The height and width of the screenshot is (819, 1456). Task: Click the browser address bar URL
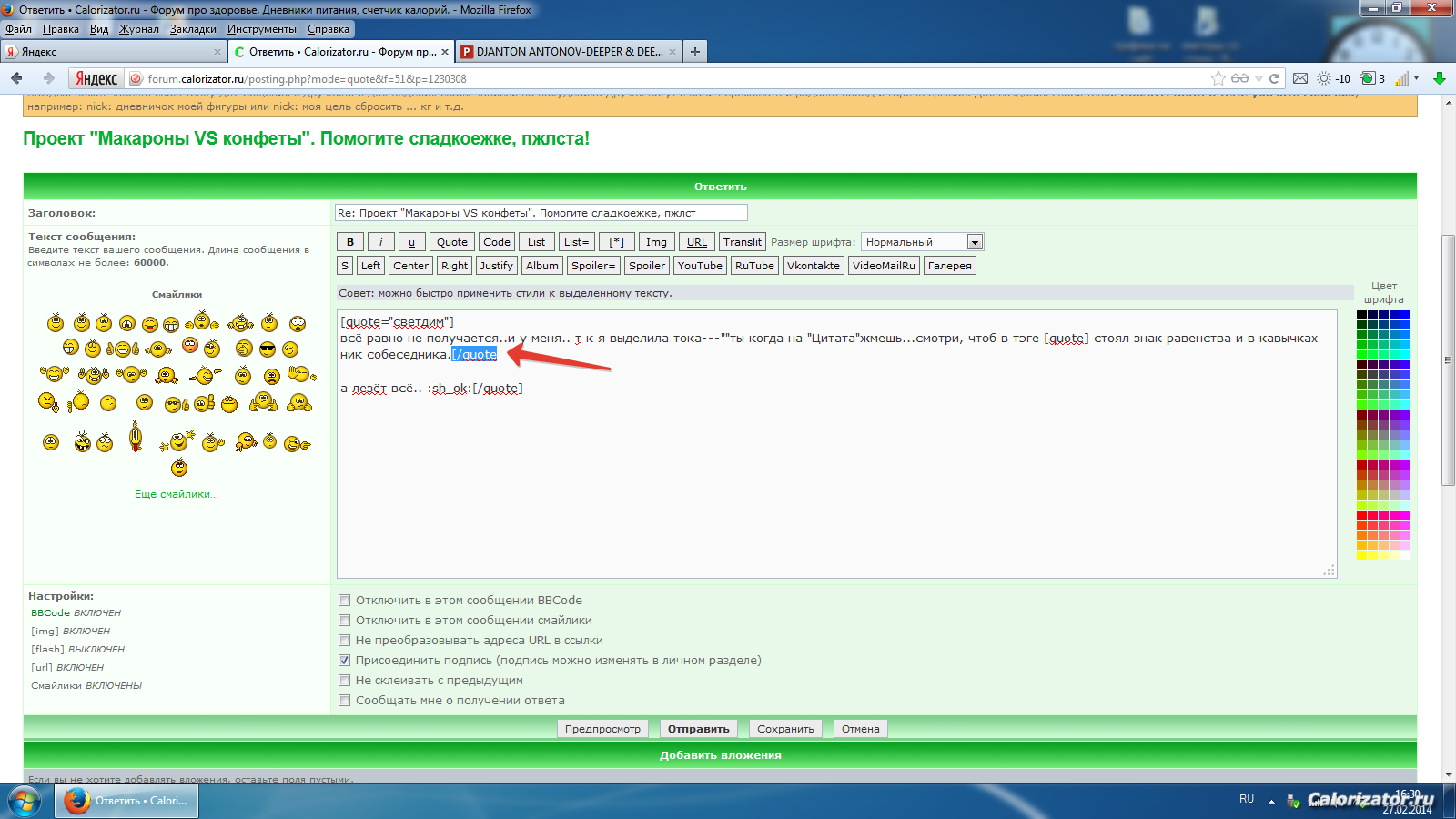(x=308, y=79)
